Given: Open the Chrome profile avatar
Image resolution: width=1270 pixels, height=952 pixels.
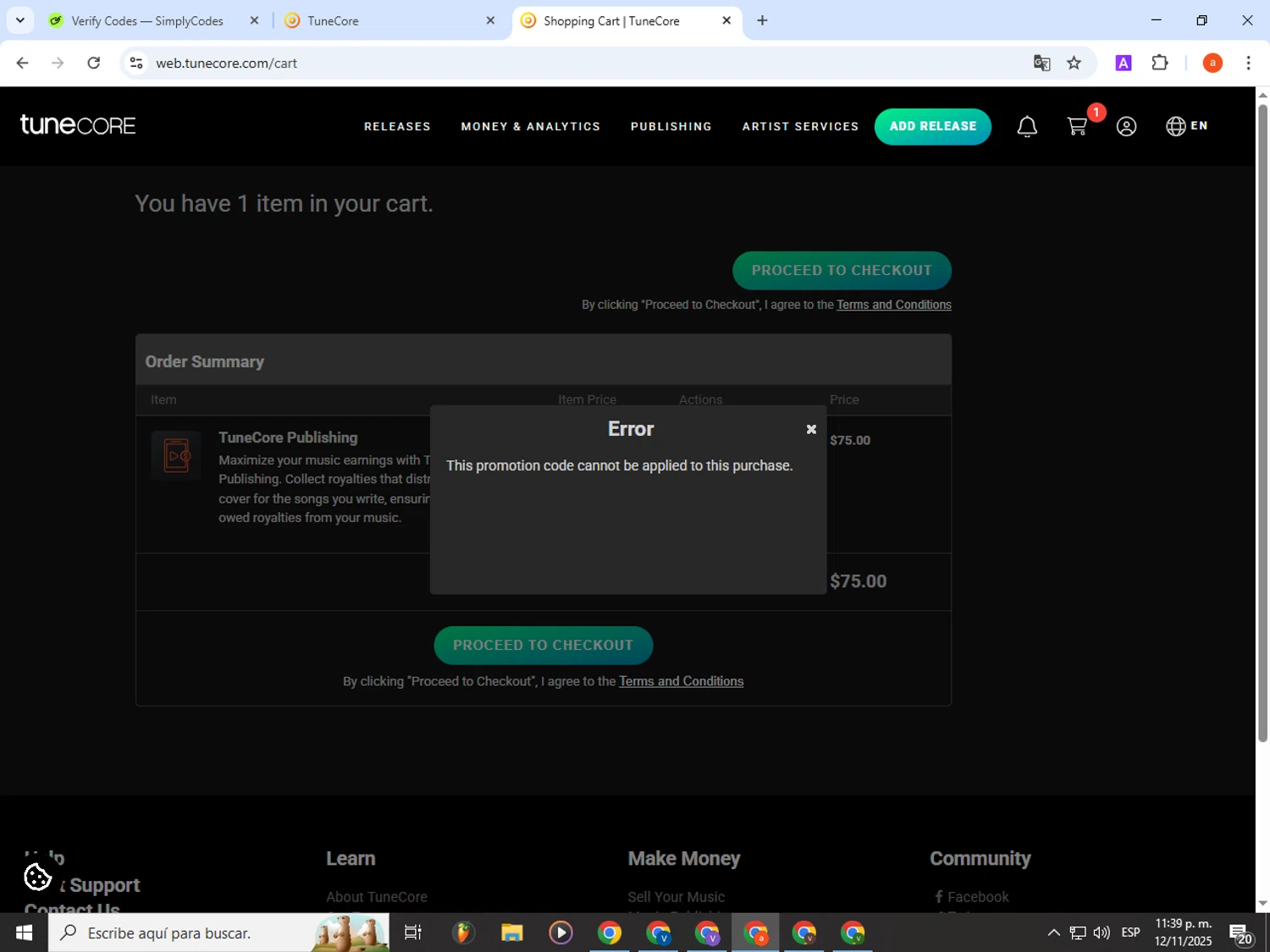Looking at the screenshot, I should tap(1212, 63).
